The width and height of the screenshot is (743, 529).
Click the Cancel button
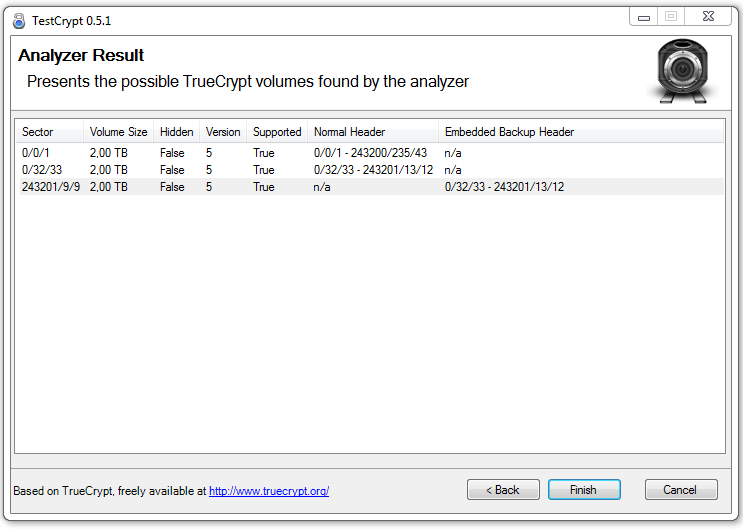(681, 490)
